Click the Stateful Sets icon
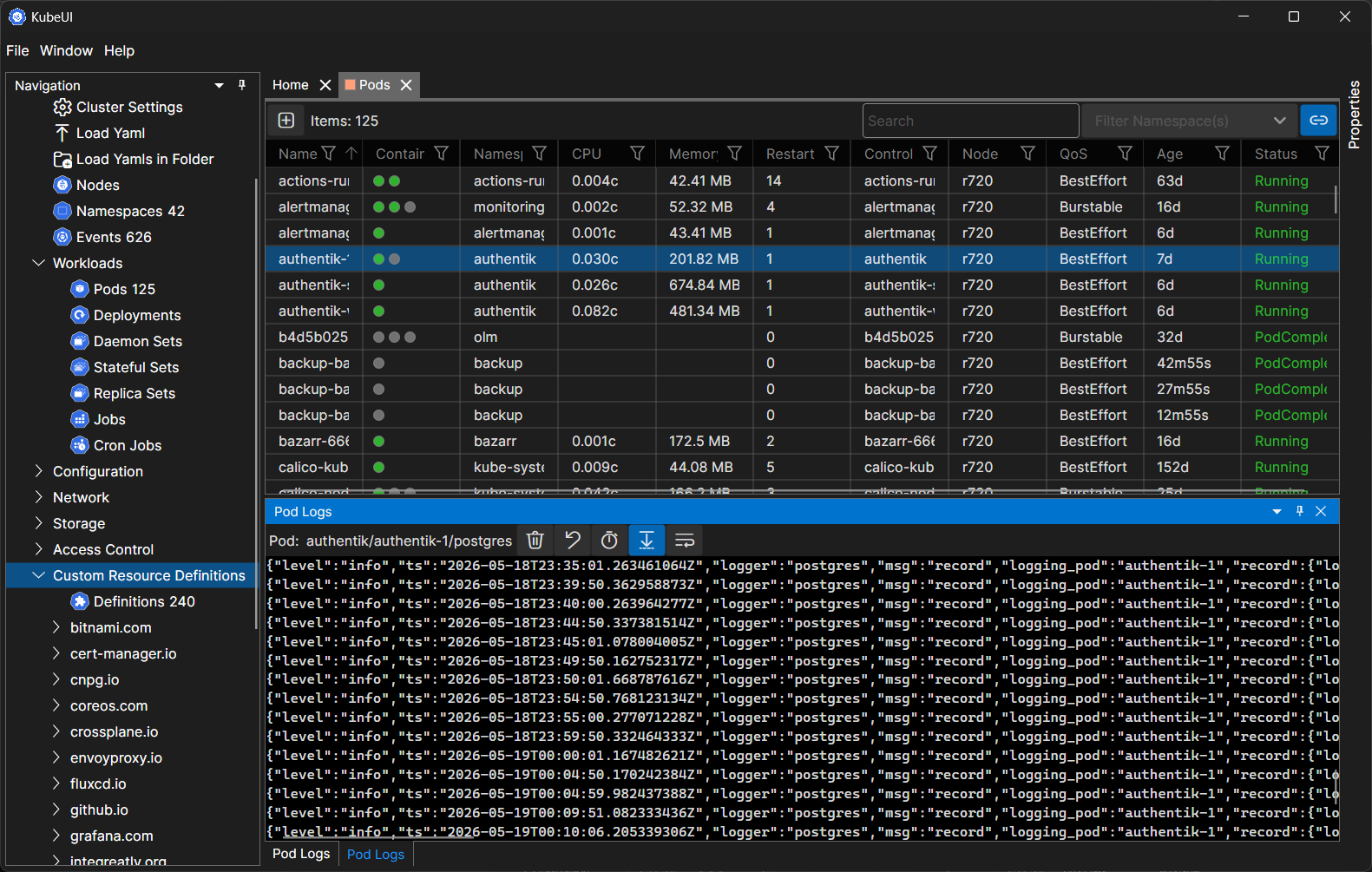This screenshot has height=872, width=1372. [x=80, y=367]
